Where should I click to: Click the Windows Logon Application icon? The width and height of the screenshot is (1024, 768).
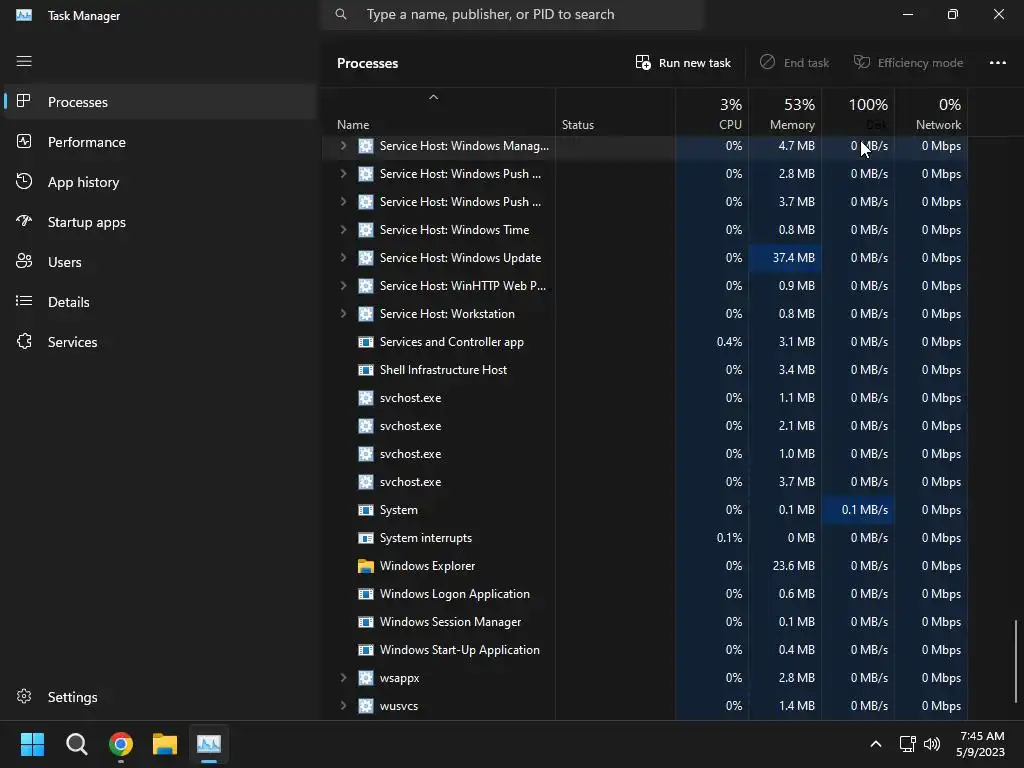click(366, 594)
